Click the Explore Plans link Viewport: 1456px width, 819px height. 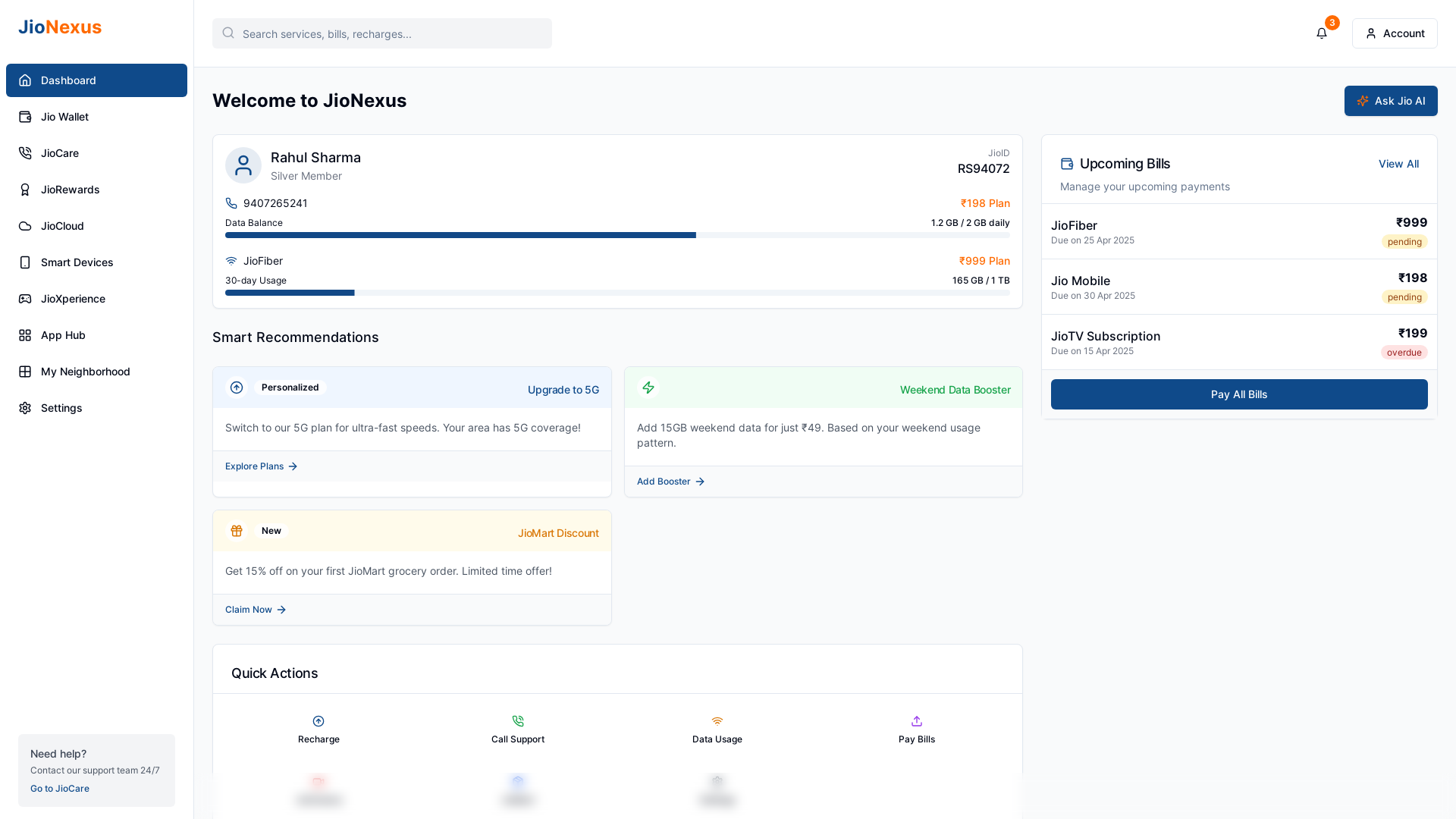click(261, 466)
